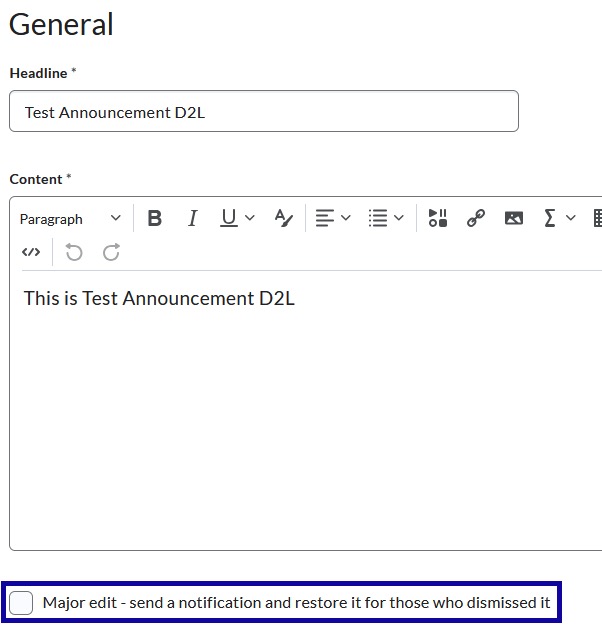
Task: Insert a table with the table icon
Action: pyautogui.click(x=598, y=218)
